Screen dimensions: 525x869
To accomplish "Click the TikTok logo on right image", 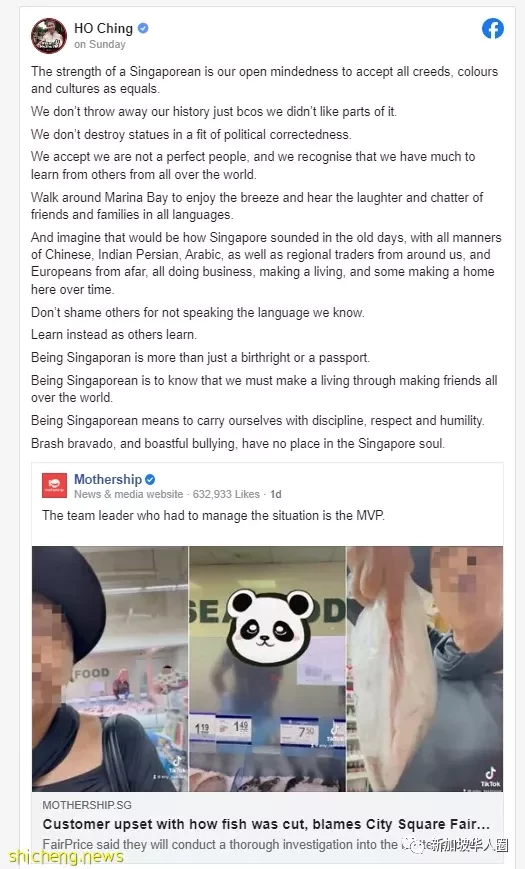I will click(x=490, y=776).
